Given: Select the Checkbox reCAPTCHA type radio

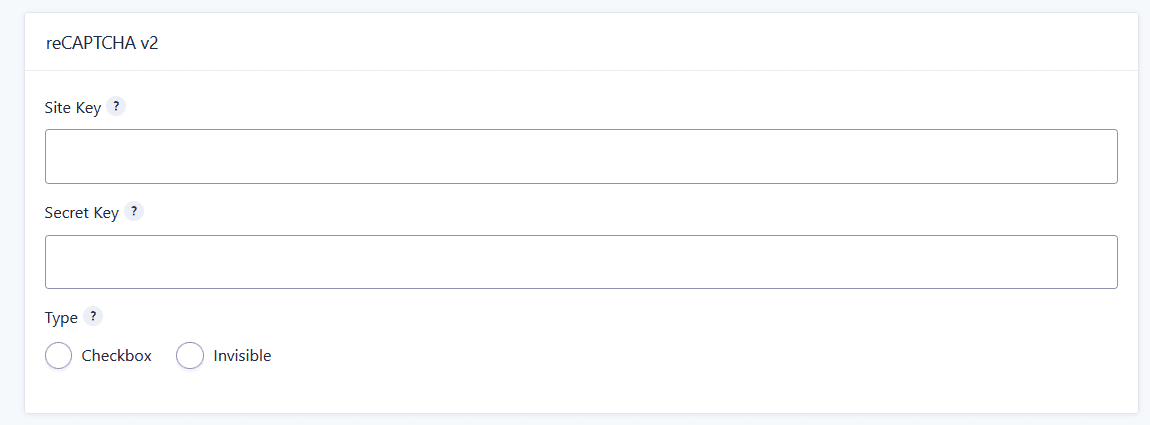Looking at the screenshot, I should click(x=59, y=356).
